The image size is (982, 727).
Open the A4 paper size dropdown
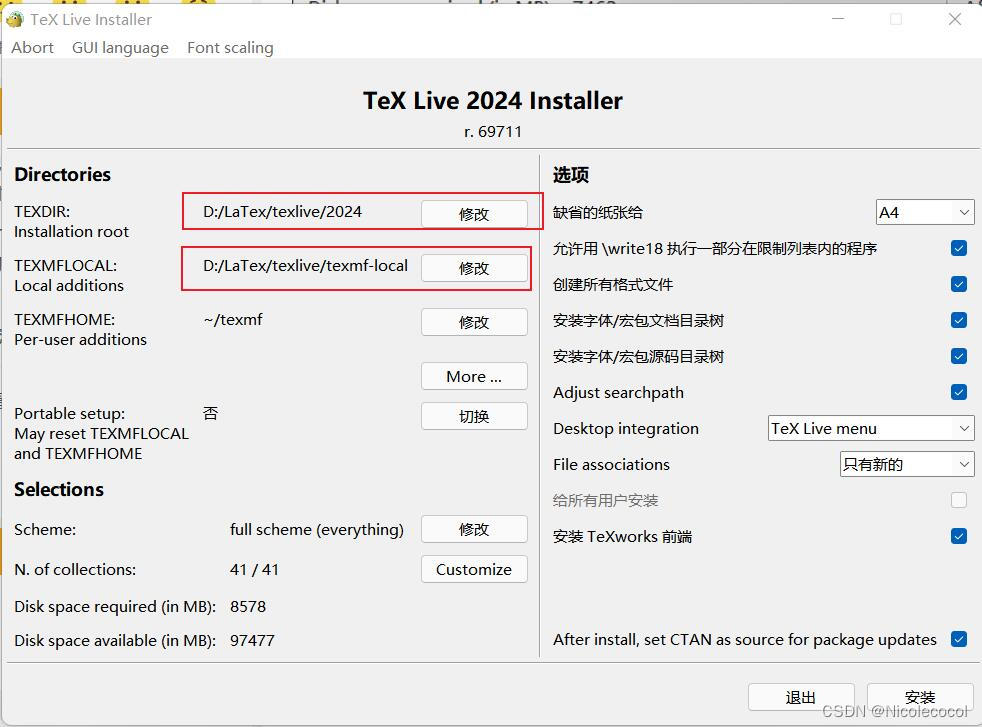[925, 212]
